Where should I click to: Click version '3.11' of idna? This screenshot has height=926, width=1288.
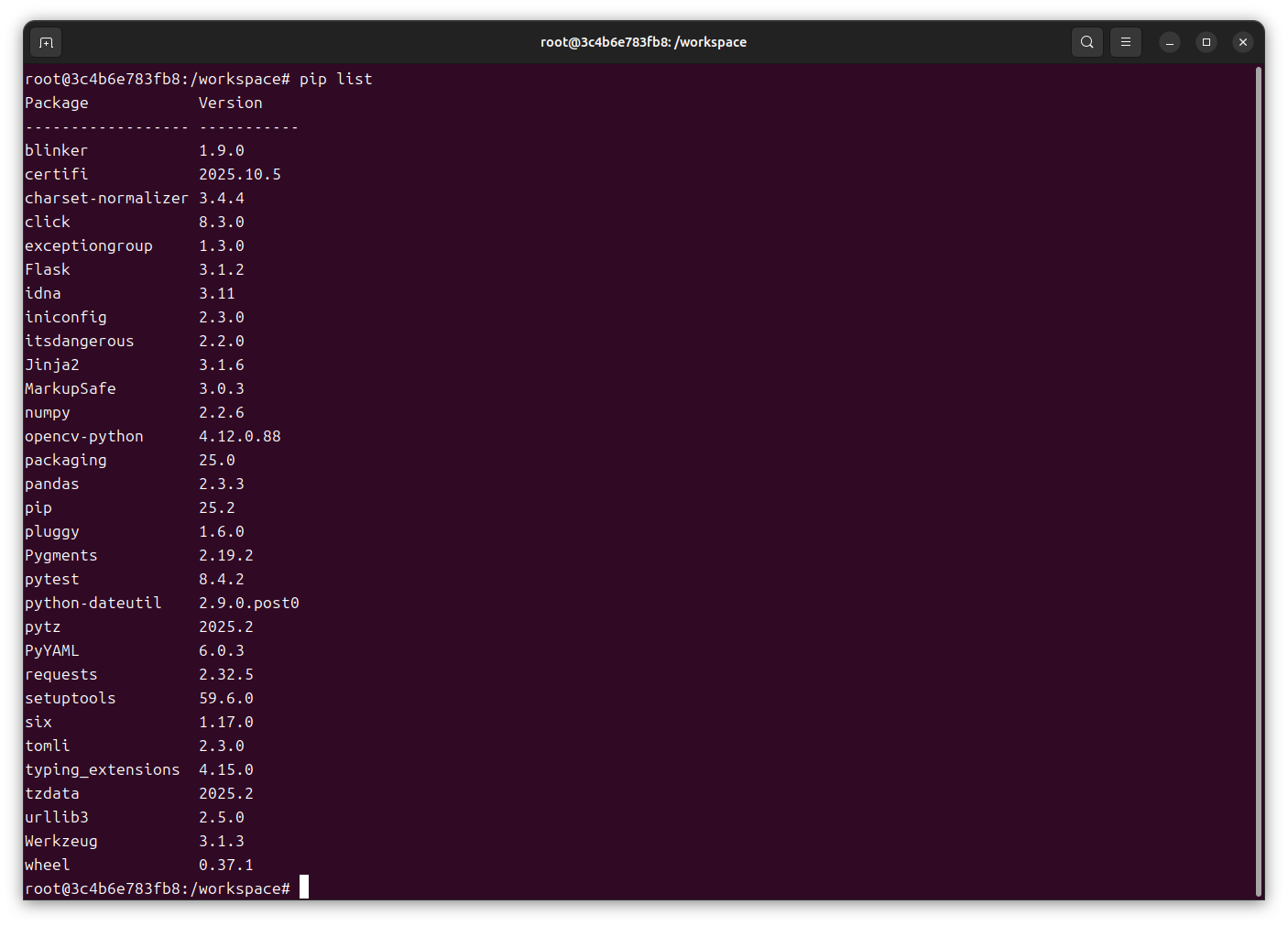(x=217, y=294)
